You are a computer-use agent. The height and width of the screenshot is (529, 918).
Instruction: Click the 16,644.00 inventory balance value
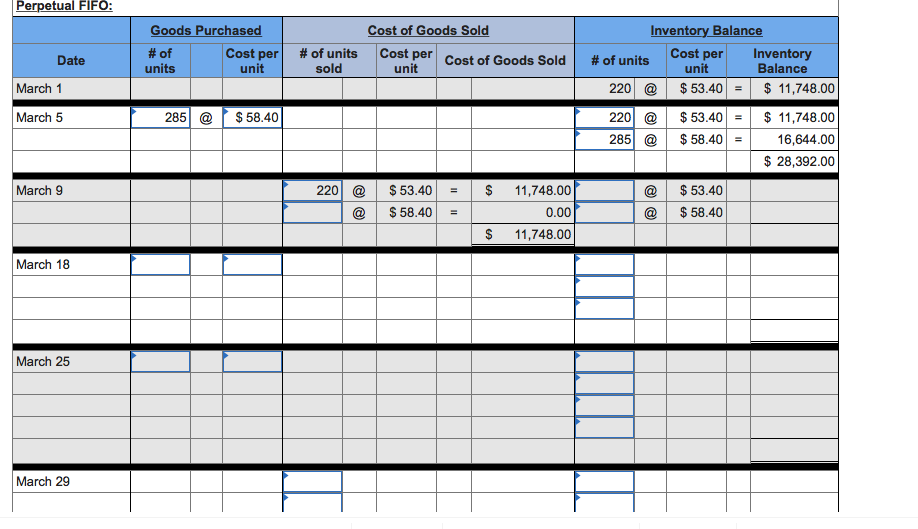pos(806,139)
